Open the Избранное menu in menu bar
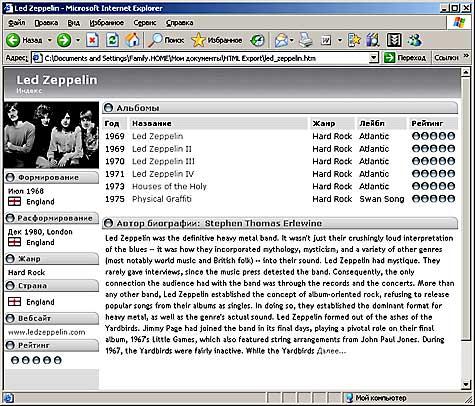 pos(106,23)
